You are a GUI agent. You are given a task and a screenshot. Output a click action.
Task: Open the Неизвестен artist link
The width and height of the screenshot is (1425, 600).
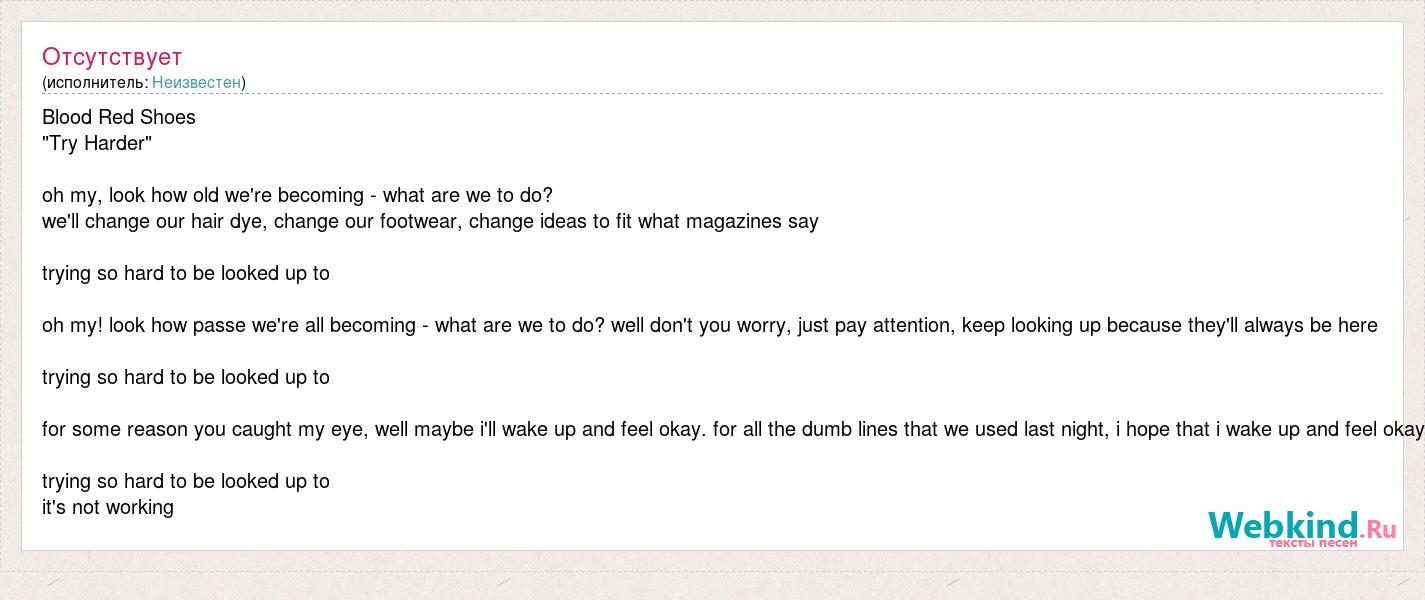(x=196, y=82)
